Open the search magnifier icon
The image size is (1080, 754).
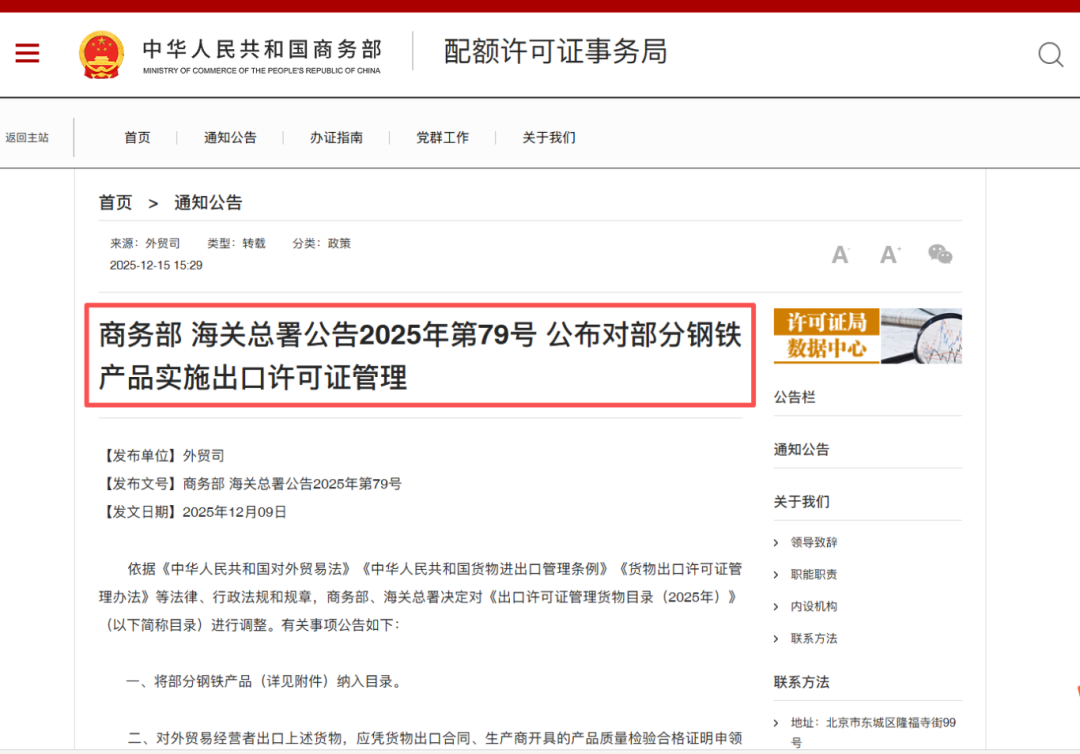[1050, 54]
